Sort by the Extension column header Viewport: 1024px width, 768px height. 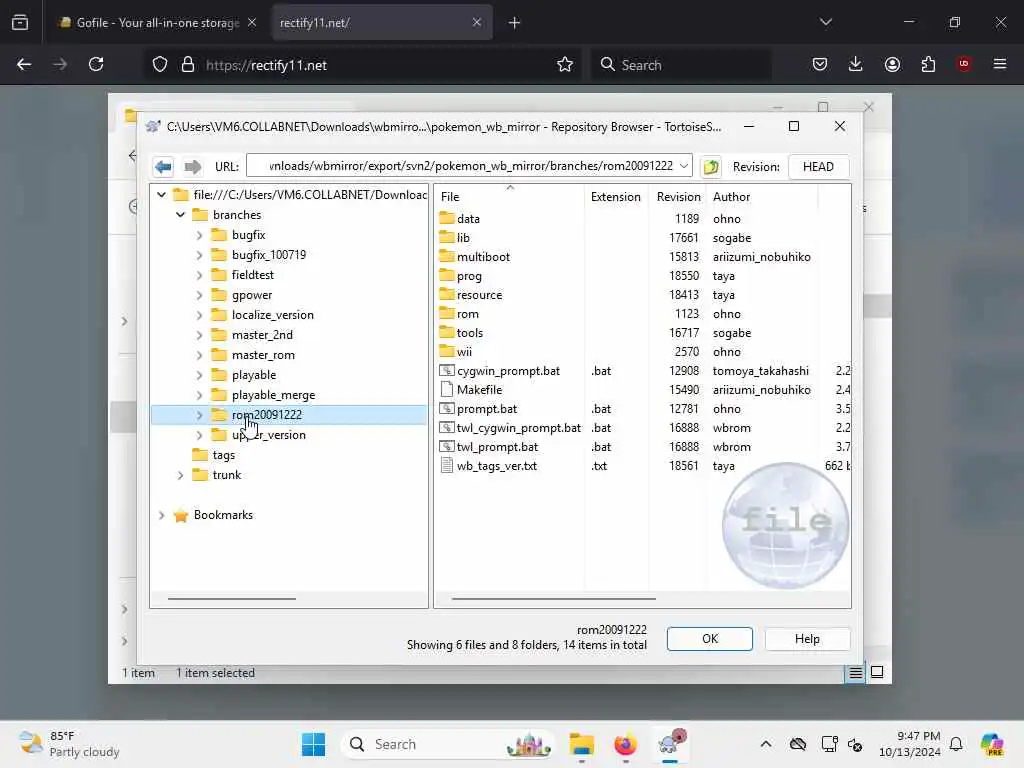tap(616, 197)
